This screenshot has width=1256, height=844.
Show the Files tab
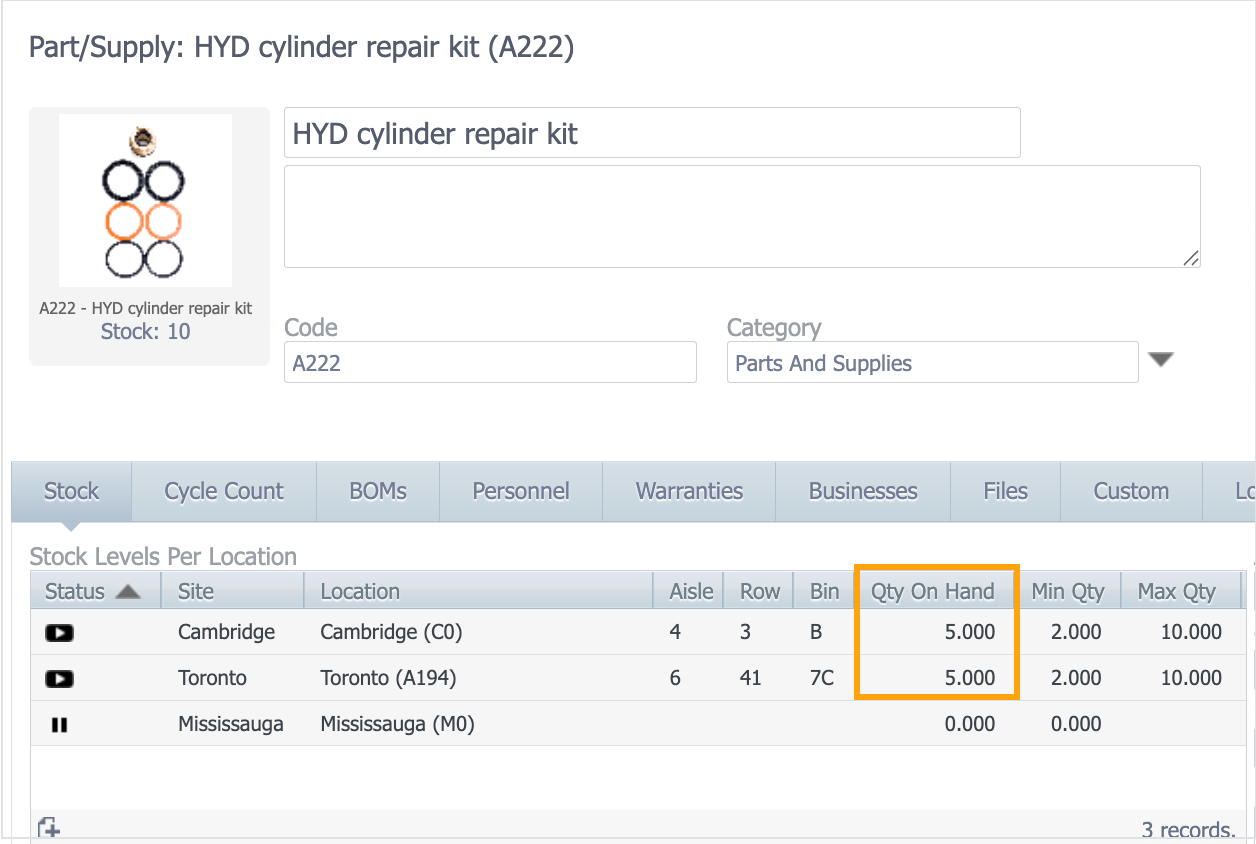coord(1005,491)
